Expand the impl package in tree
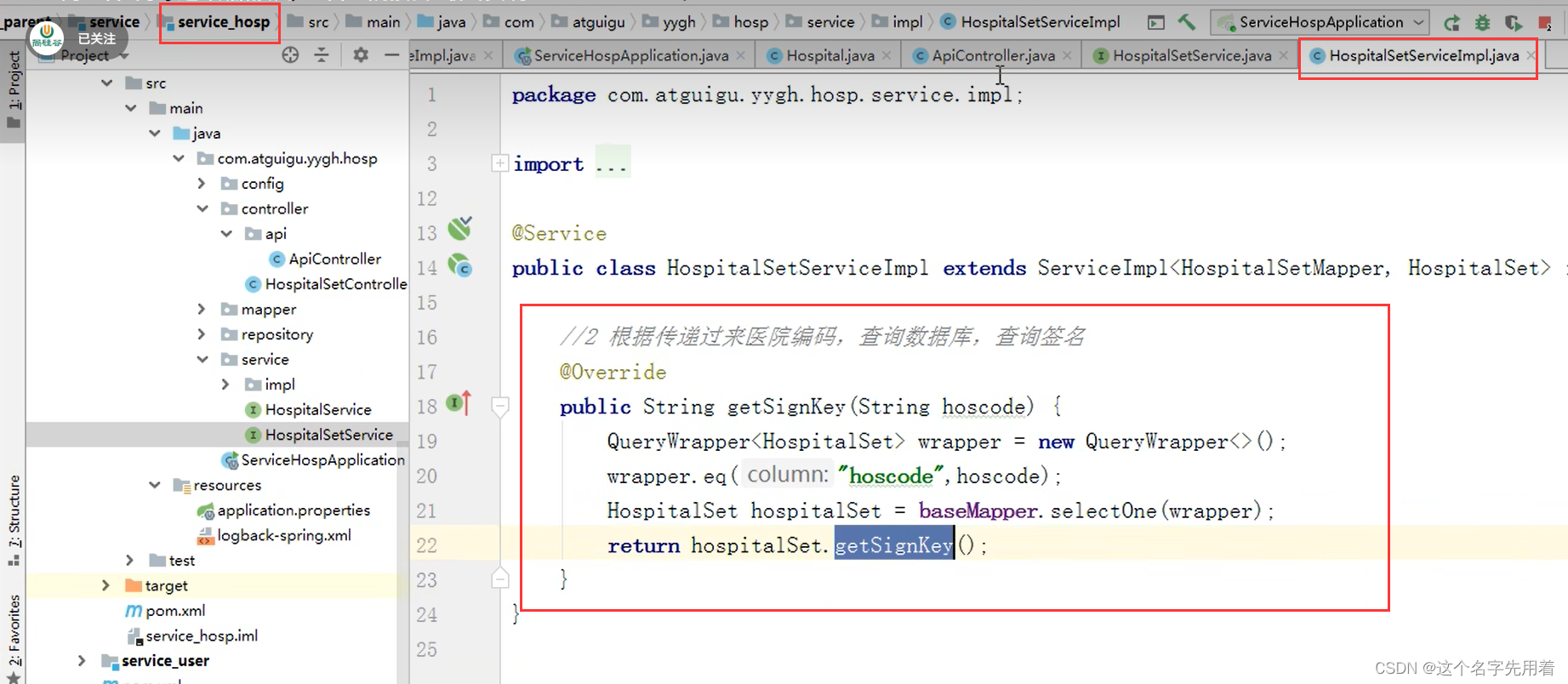 pos(225,385)
